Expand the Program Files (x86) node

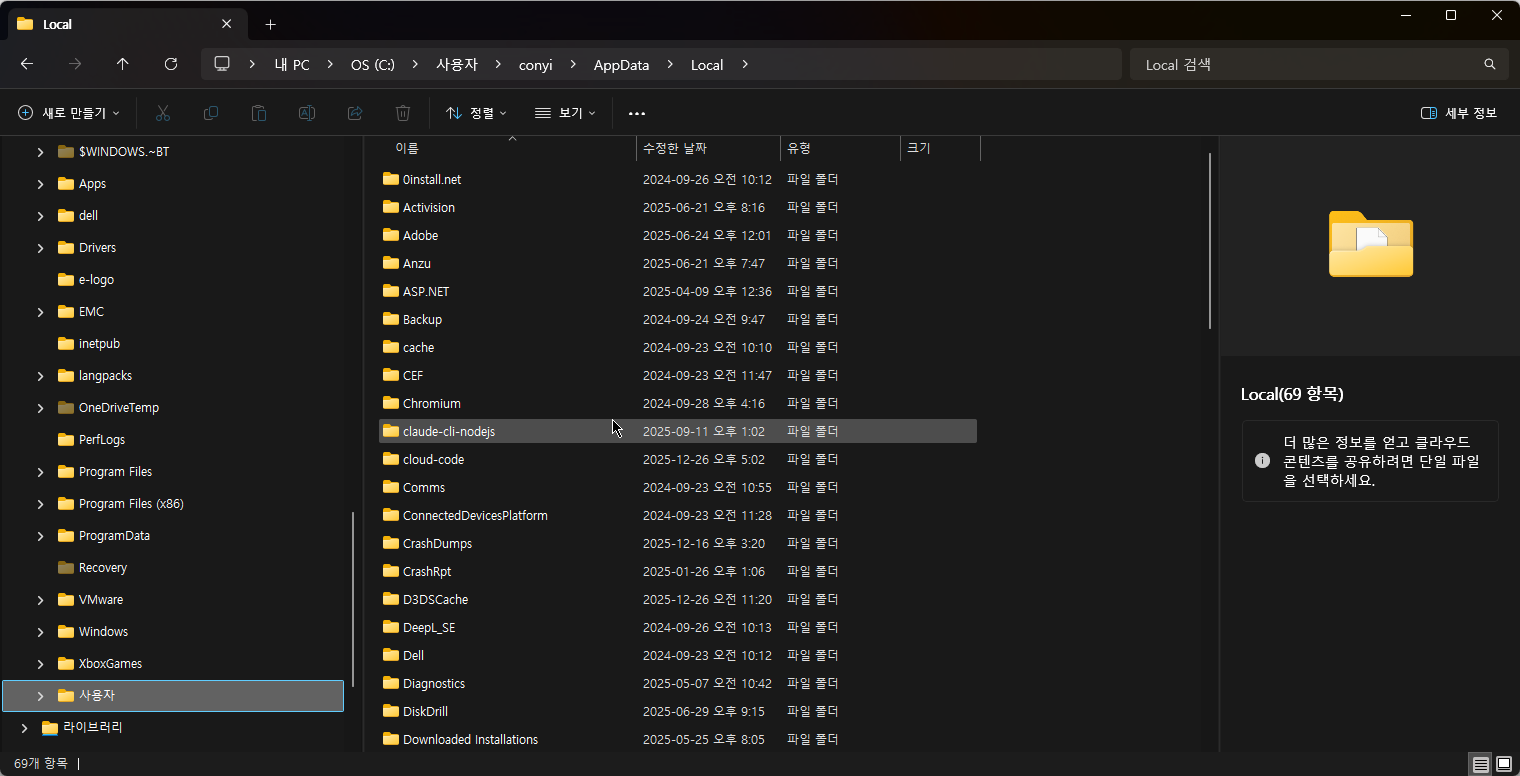(x=40, y=504)
